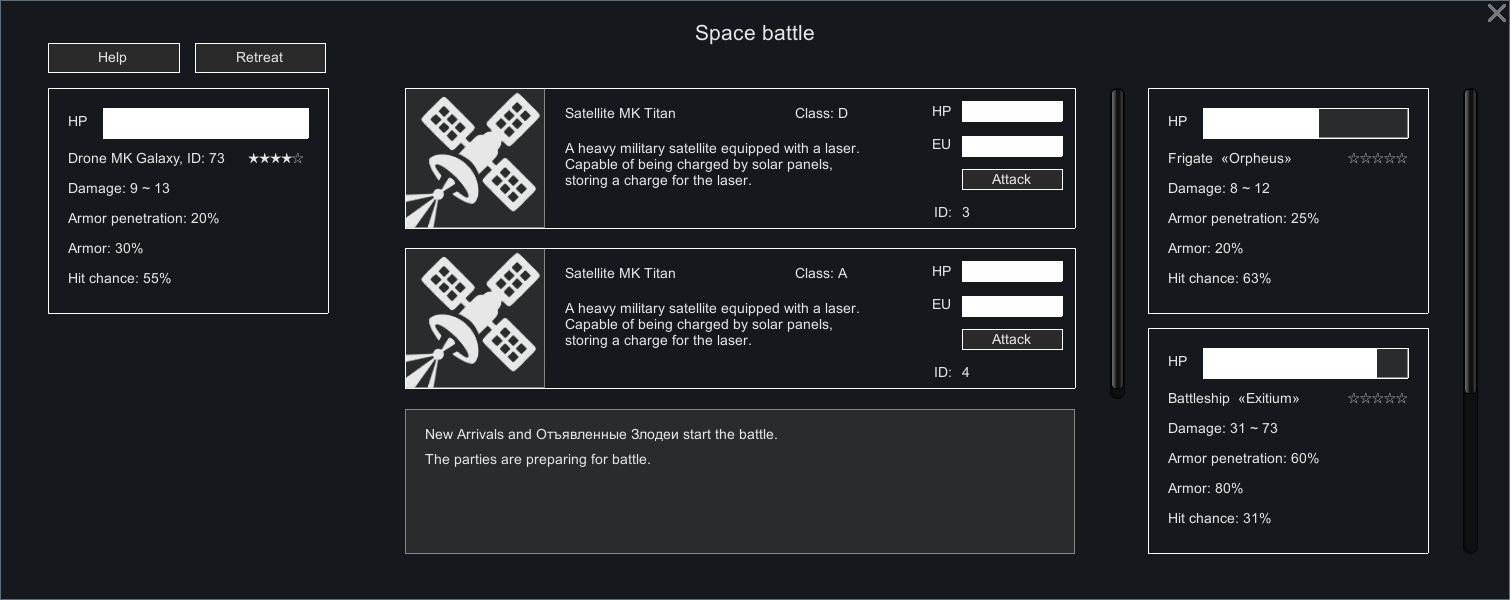
Task: Click the Drone MK Galaxy star rating
Action: click(x=275, y=159)
